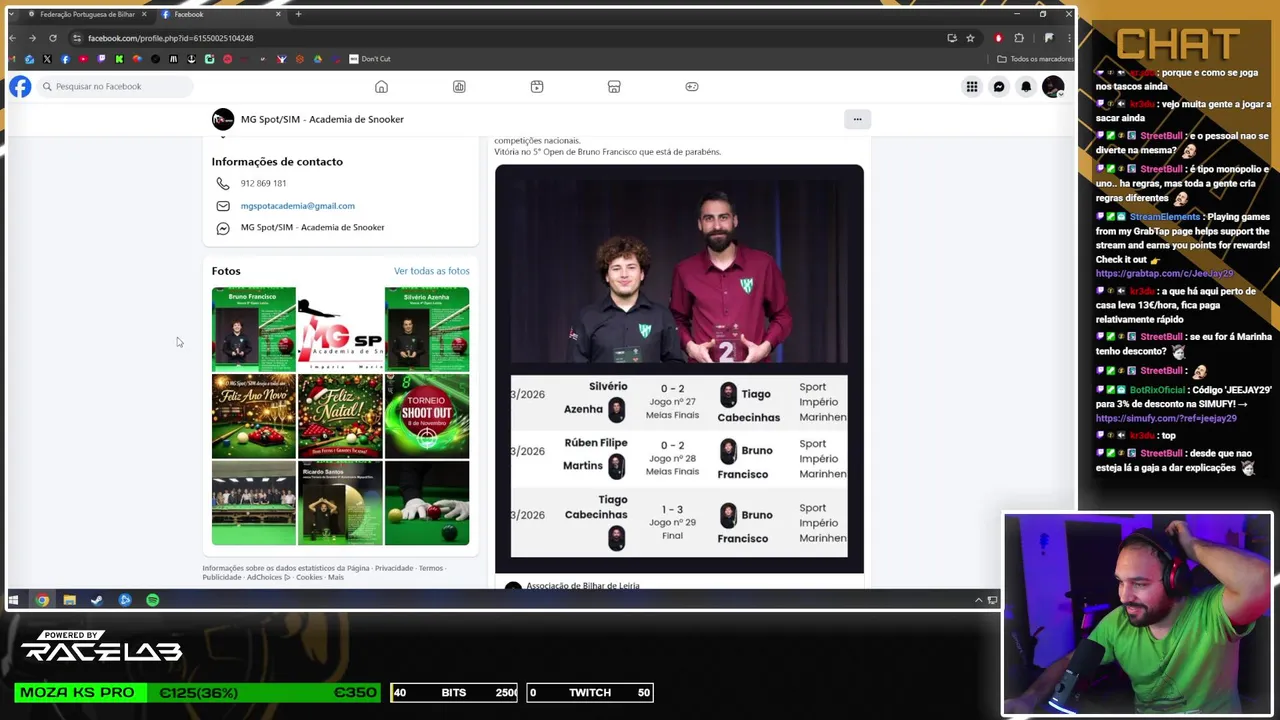Open the Ricardo Santos photo thumbnail
This screenshot has height=720, width=1280.
[x=340, y=502]
